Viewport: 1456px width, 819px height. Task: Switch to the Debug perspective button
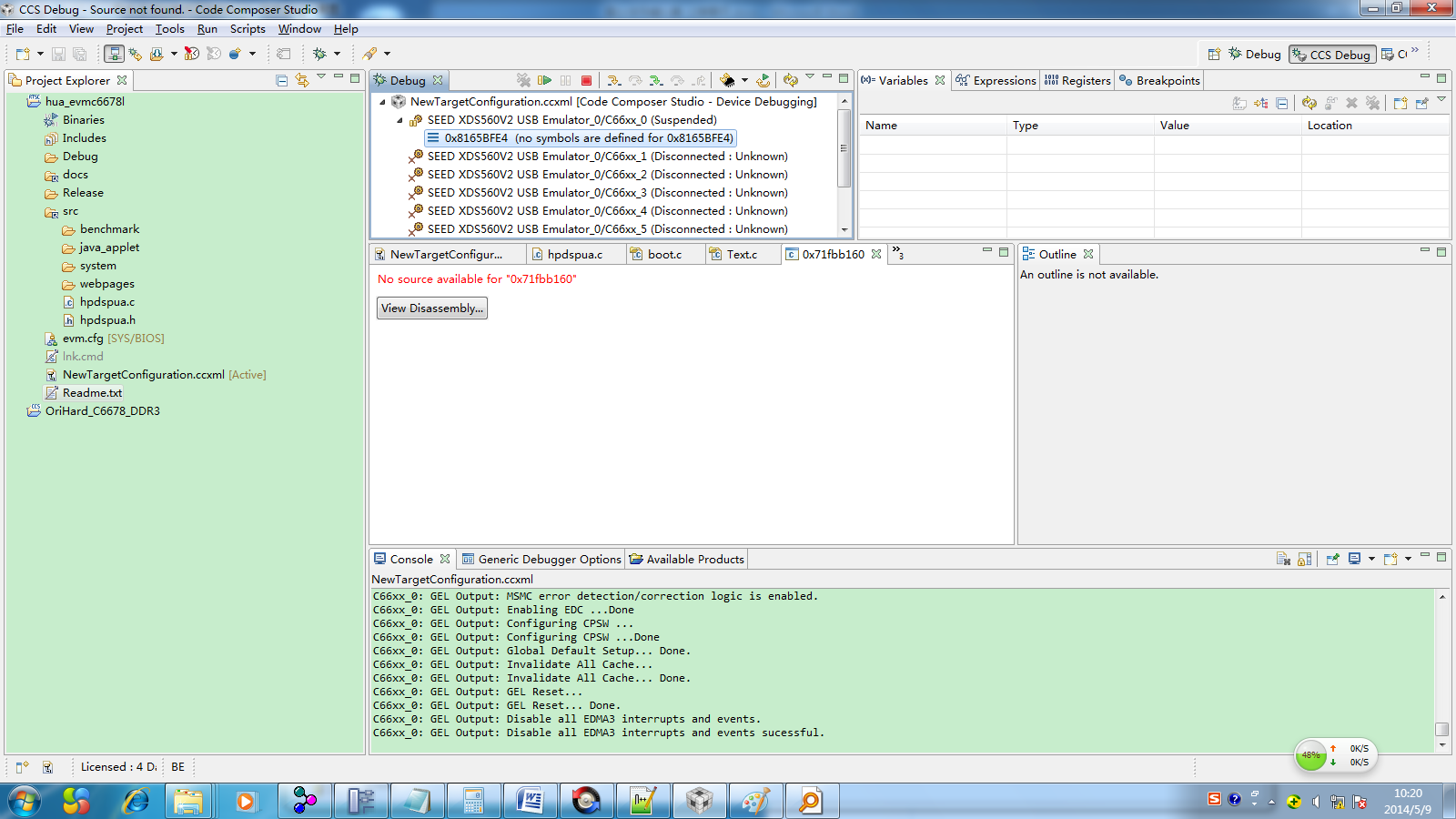click(x=1254, y=55)
